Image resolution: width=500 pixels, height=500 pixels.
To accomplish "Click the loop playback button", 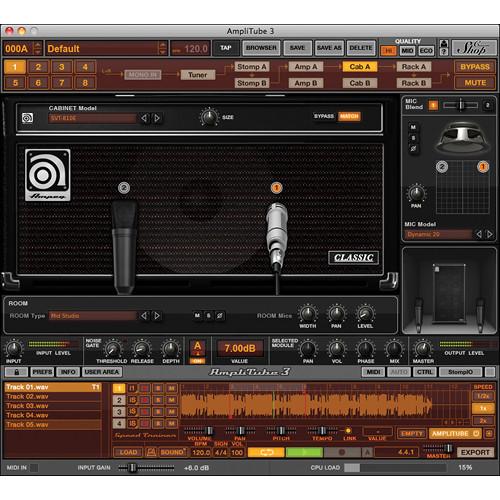I will coord(266,452).
